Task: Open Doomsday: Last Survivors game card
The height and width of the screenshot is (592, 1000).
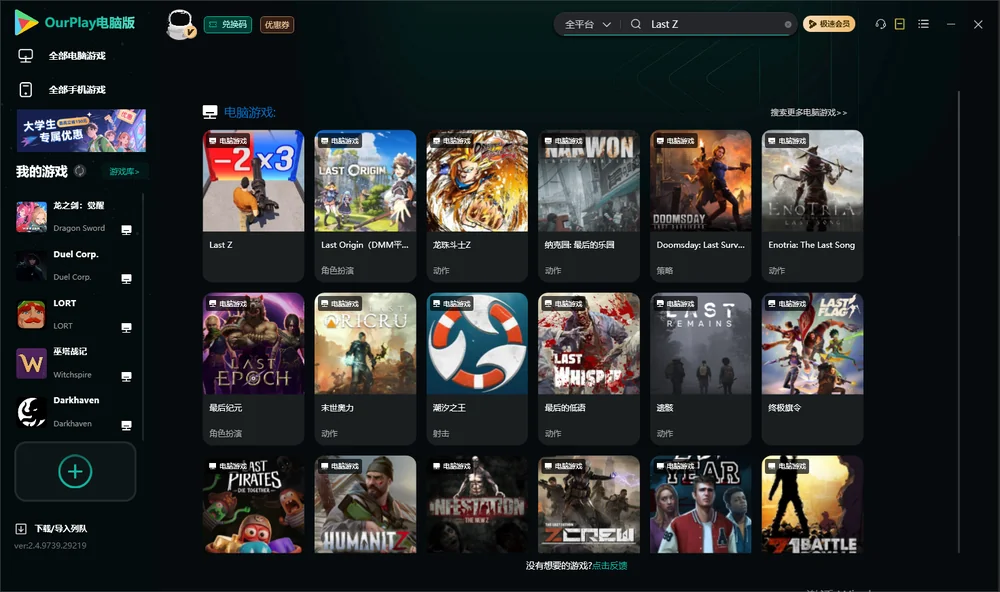Action: coord(701,206)
